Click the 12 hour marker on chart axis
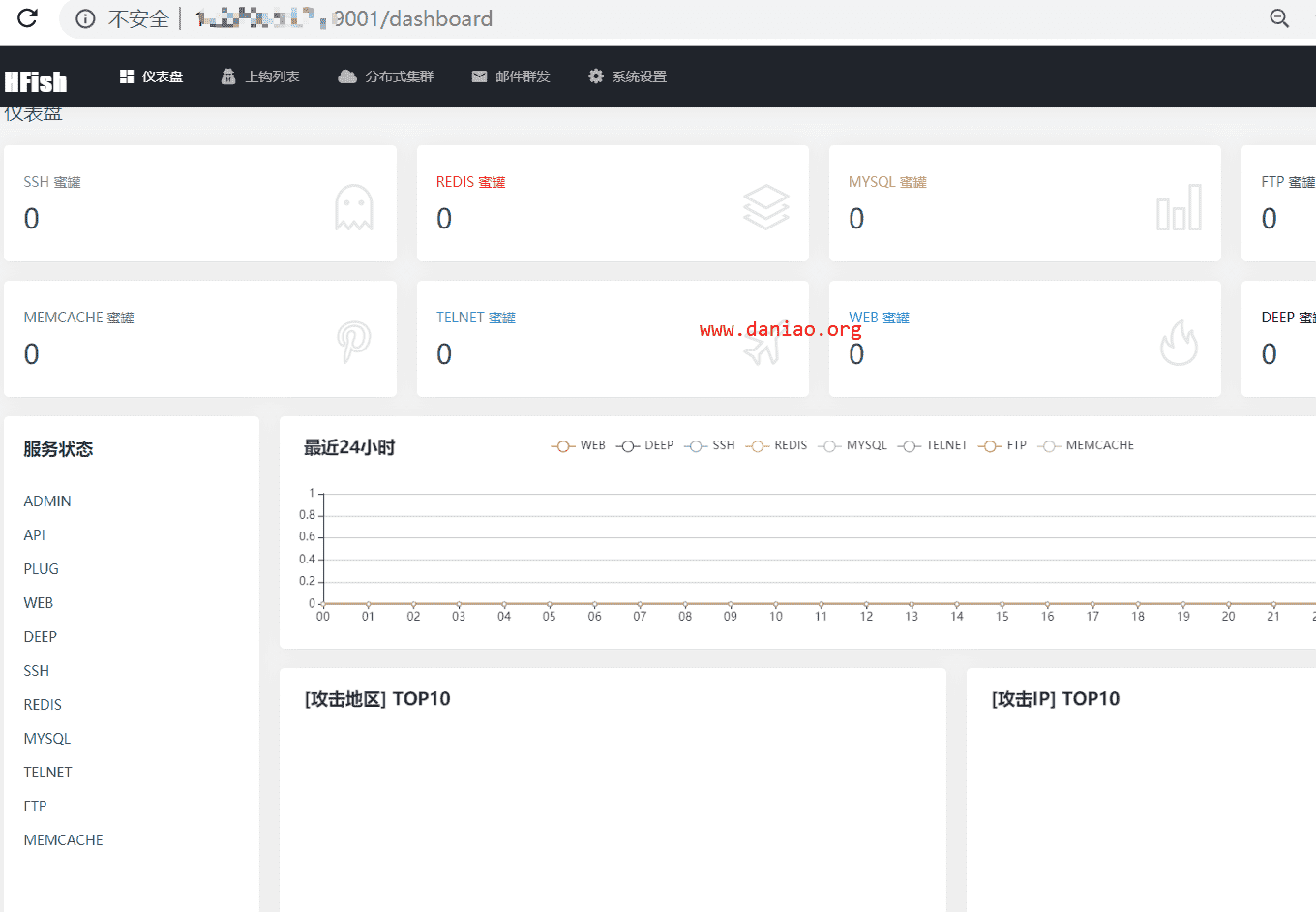Screen dimensions: 1316x912 tap(866, 617)
